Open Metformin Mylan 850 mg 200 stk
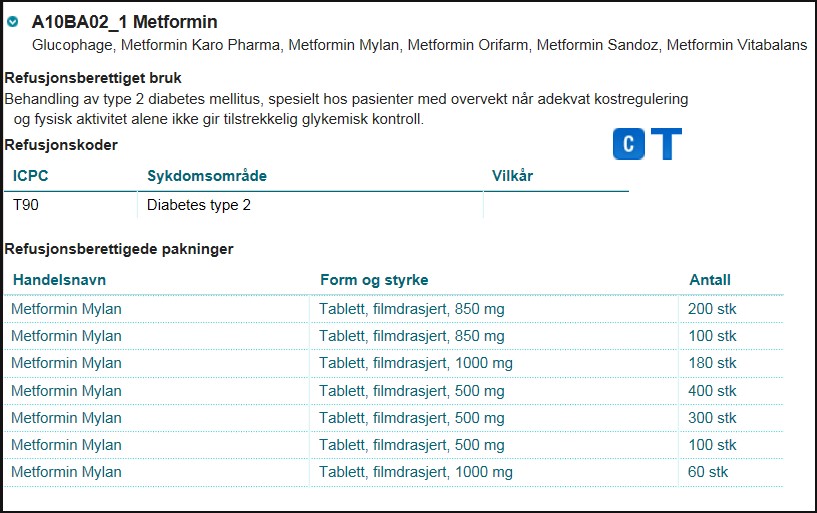Image resolution: width=817 pixels, height=513 pixels. click(66, 309)
